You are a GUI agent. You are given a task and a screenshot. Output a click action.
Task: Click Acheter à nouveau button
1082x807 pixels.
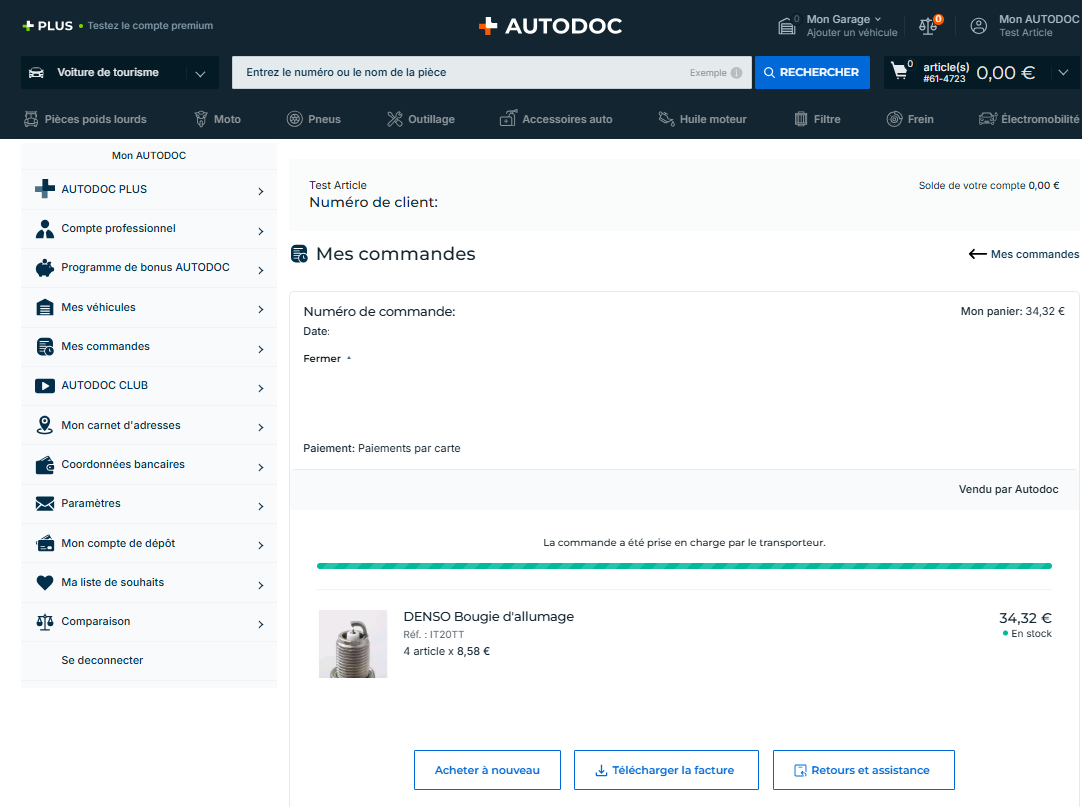(487, 770)
